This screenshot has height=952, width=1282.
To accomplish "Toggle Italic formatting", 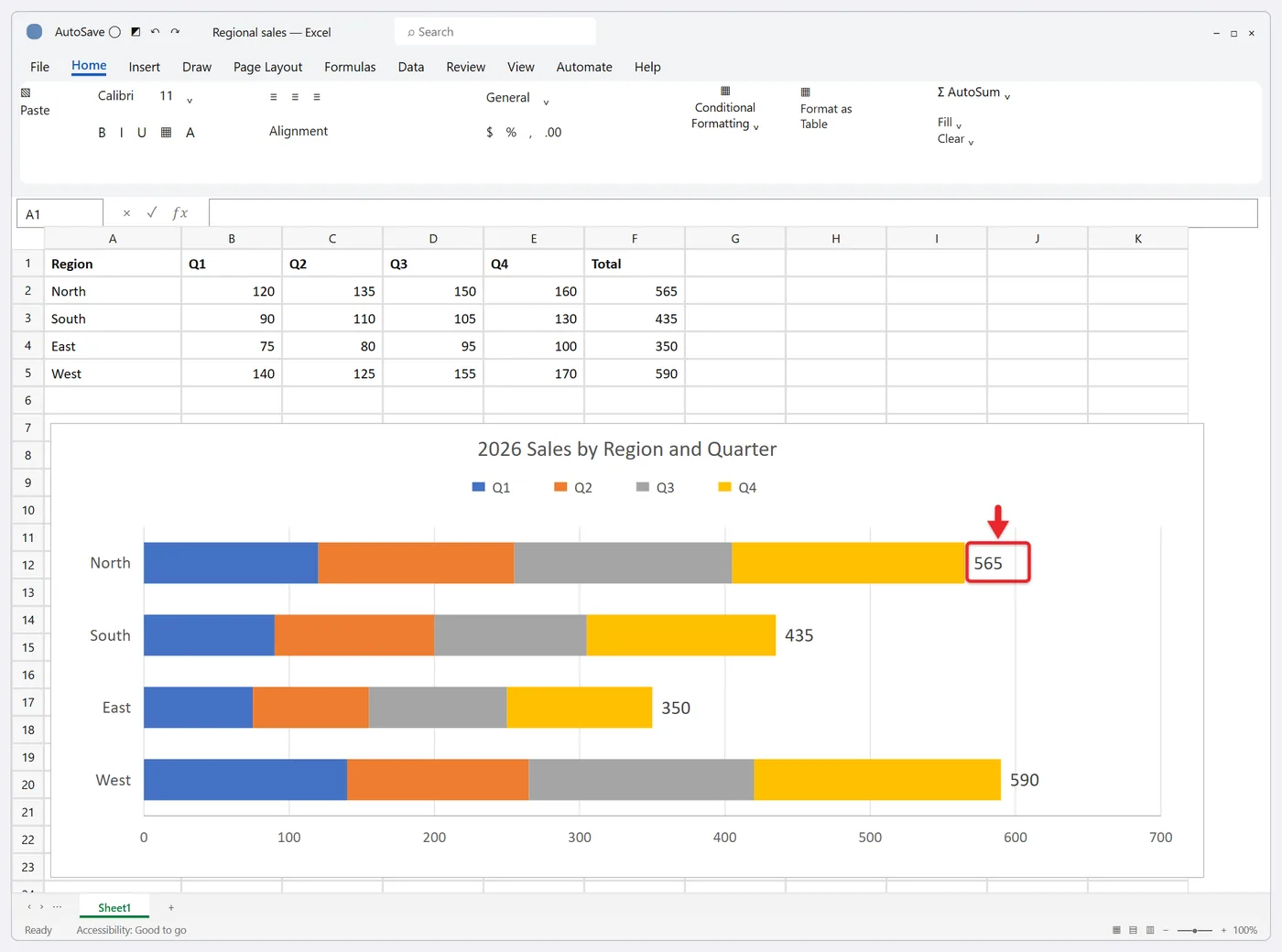I will 121,133.
